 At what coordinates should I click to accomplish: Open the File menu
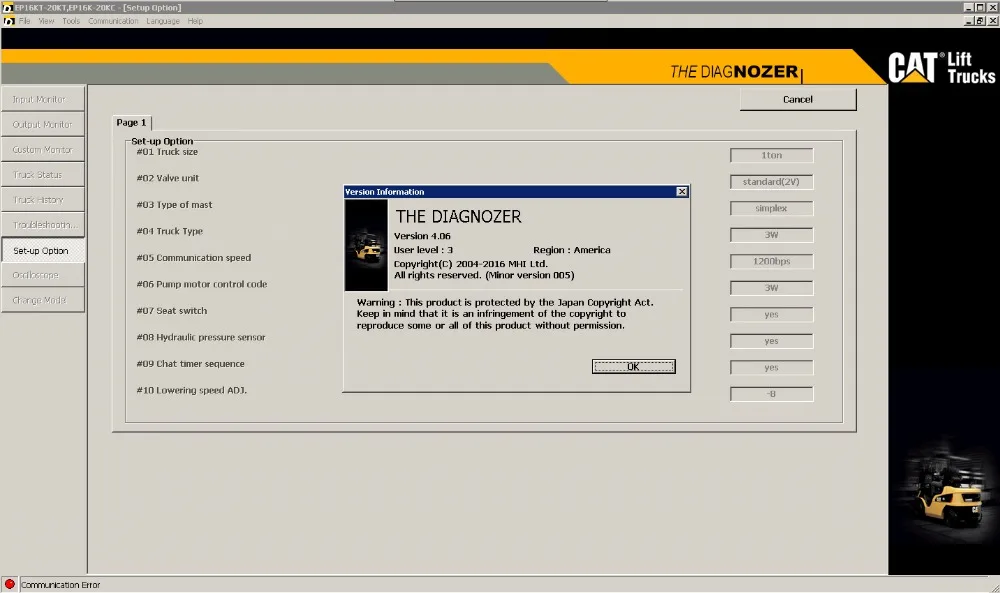(25, 21)
